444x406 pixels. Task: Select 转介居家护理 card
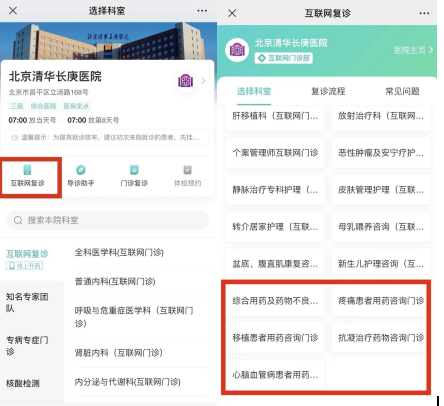click(275, 227)
